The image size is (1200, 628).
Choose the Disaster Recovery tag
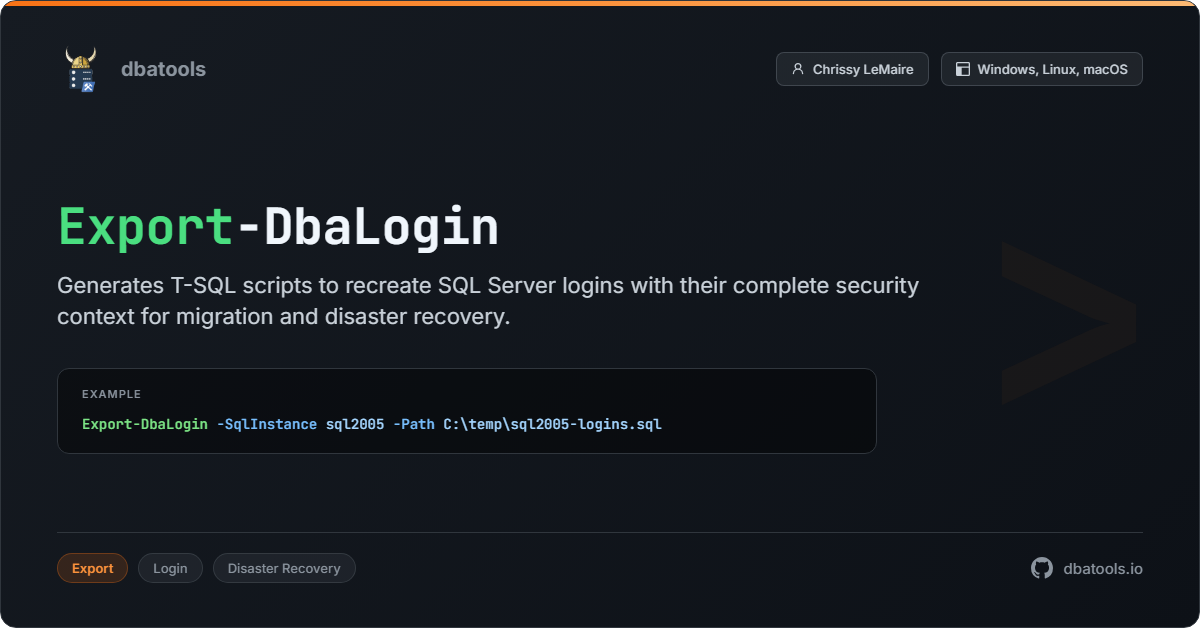(284, 568)
